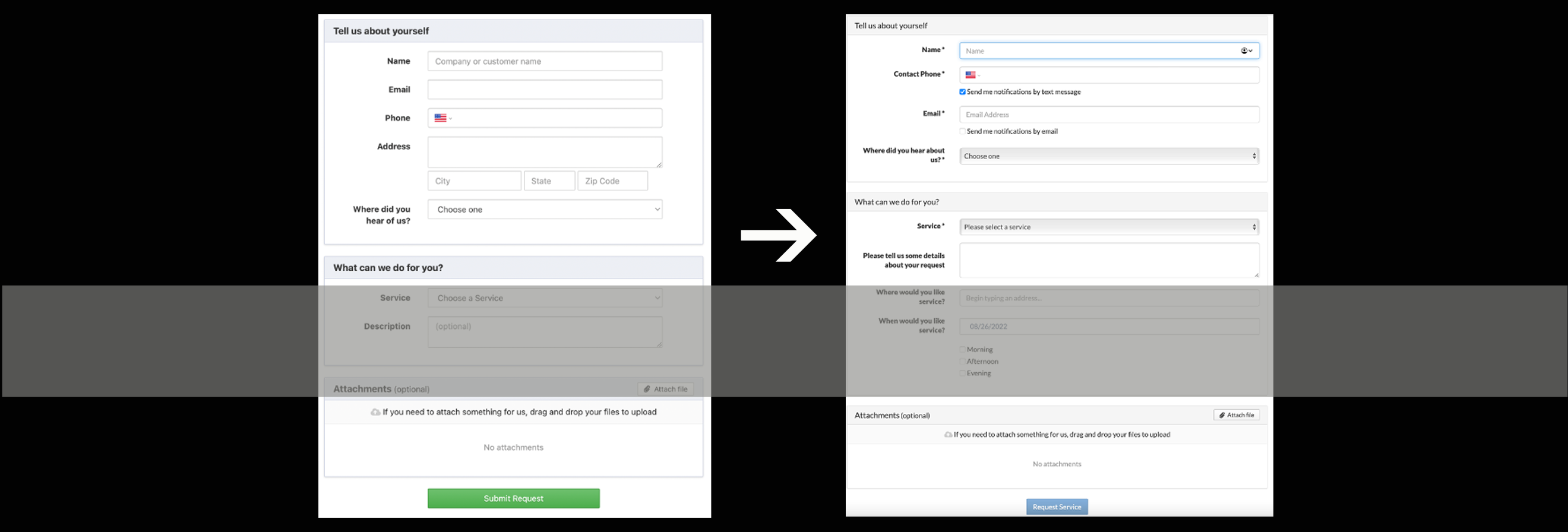Image resolution: width=1568 pixels, height=532 pixels.
Task: Open 'Where did you hear of us?' dropdown in left form
Action: point(544,210)
